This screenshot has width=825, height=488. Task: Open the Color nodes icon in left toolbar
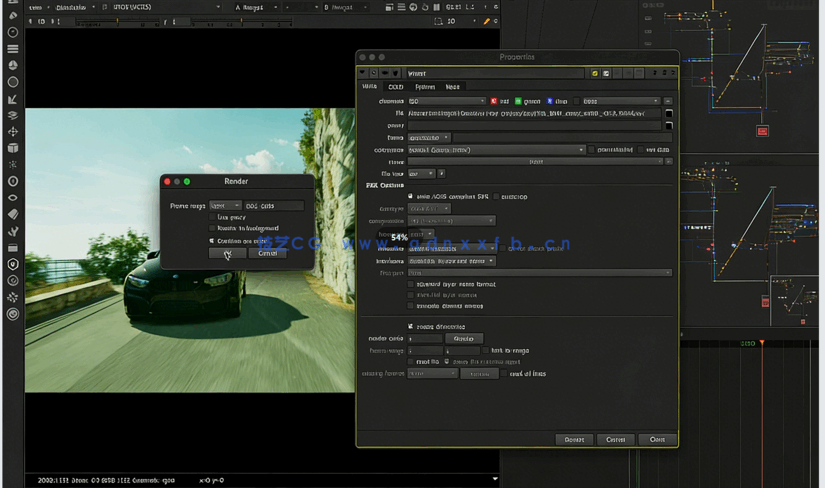[x=13, y=66]
